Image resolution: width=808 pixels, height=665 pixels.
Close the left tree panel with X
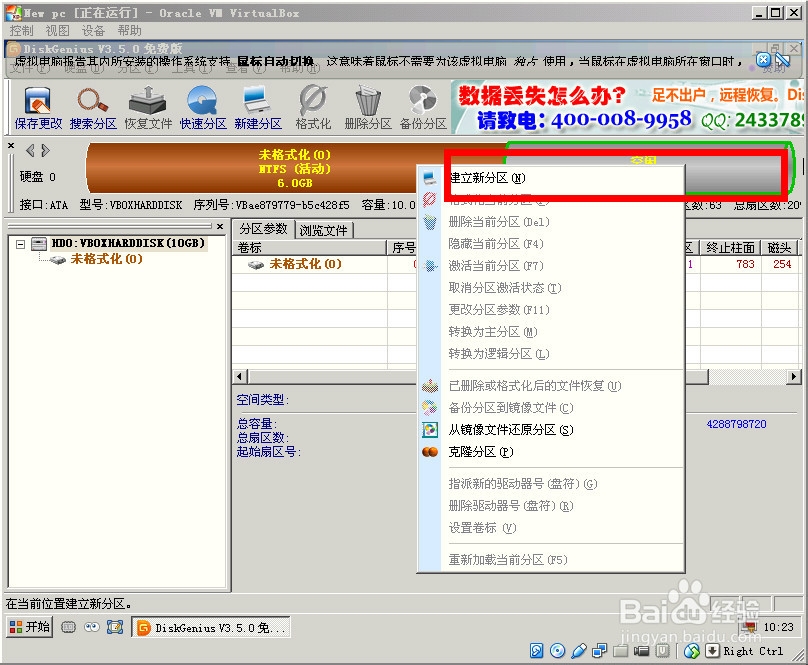pos(220,226)
